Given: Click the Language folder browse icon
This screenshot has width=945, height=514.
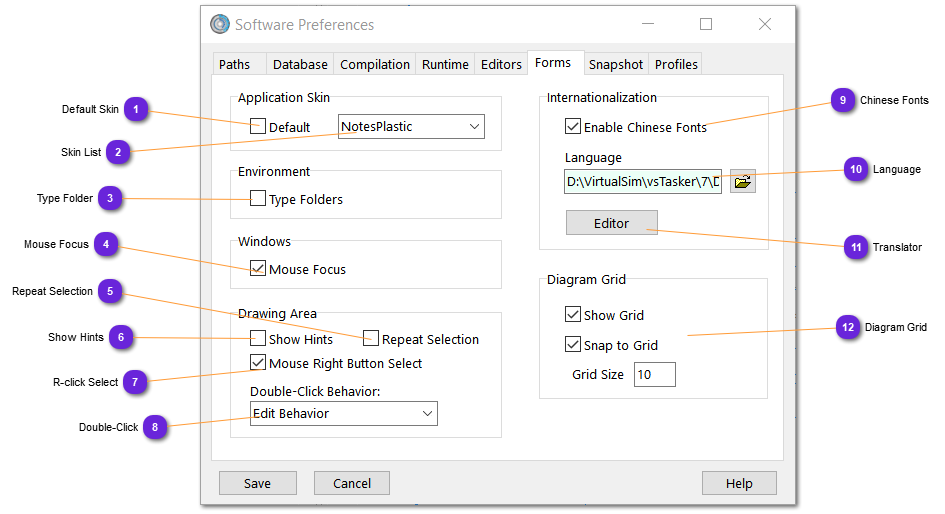Looking at the screenshot, I should 742,182.
